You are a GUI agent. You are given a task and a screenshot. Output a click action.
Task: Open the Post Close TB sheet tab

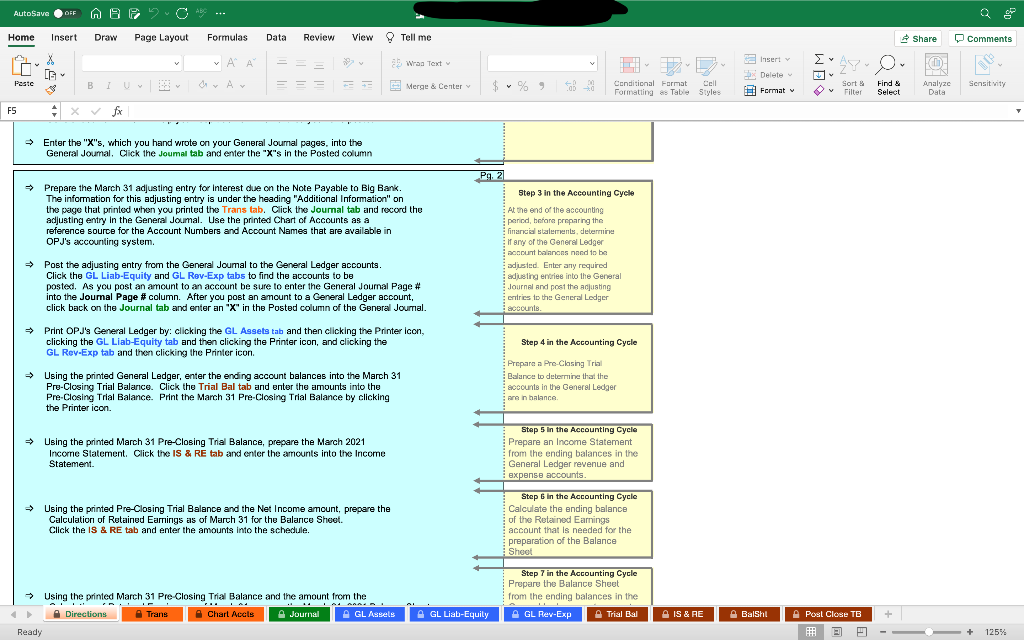pyautogui.click(x=827, y=614)
